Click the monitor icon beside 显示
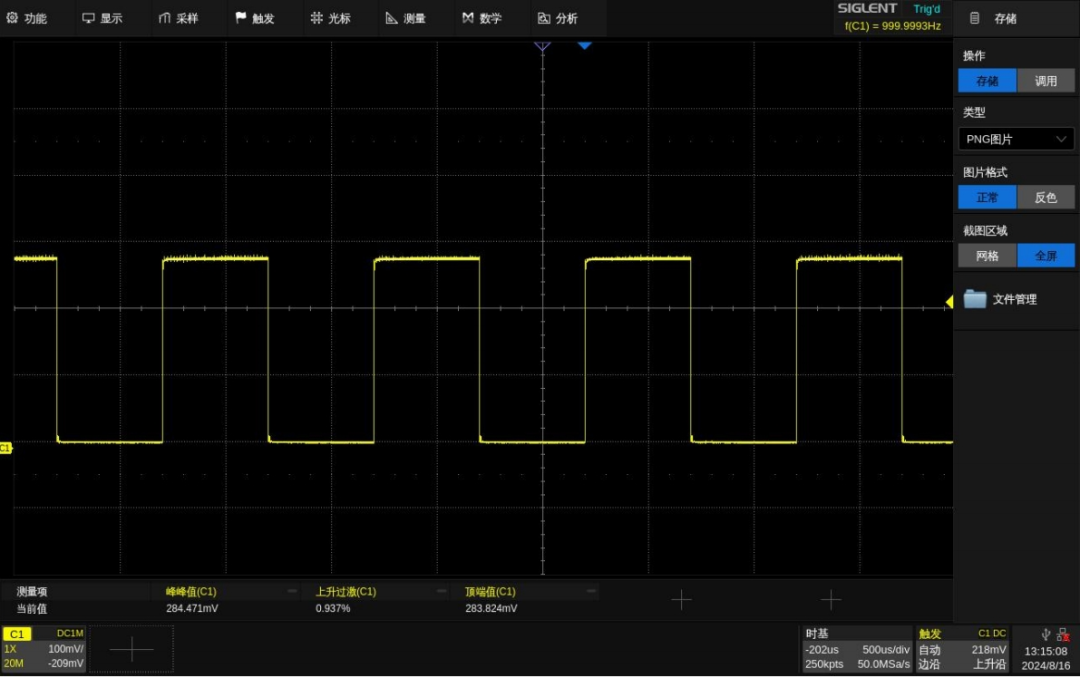The height and width of the screenshot is (678, 1080). point(88,18)
